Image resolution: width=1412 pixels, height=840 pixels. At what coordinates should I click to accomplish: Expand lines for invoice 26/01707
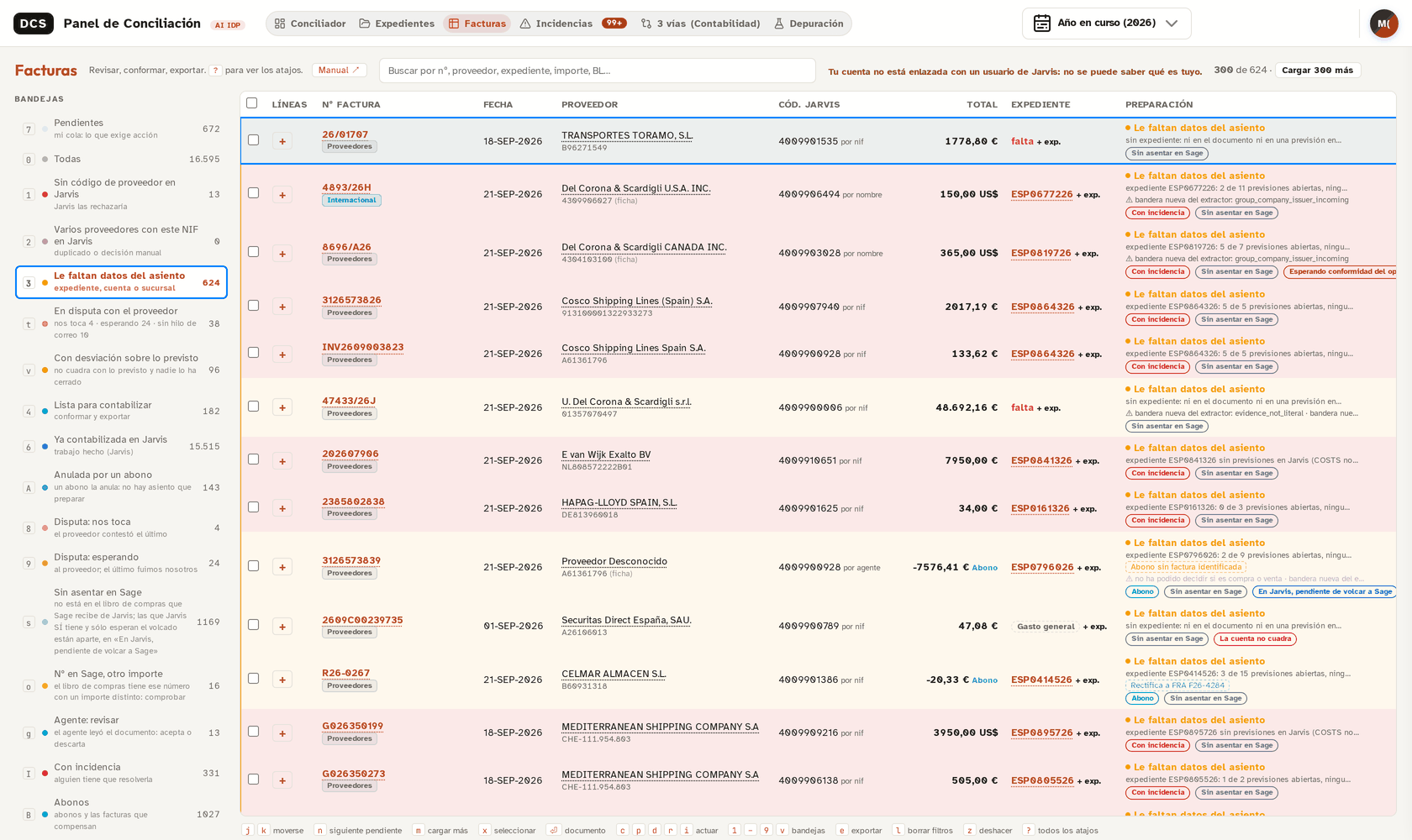(282, 141)
